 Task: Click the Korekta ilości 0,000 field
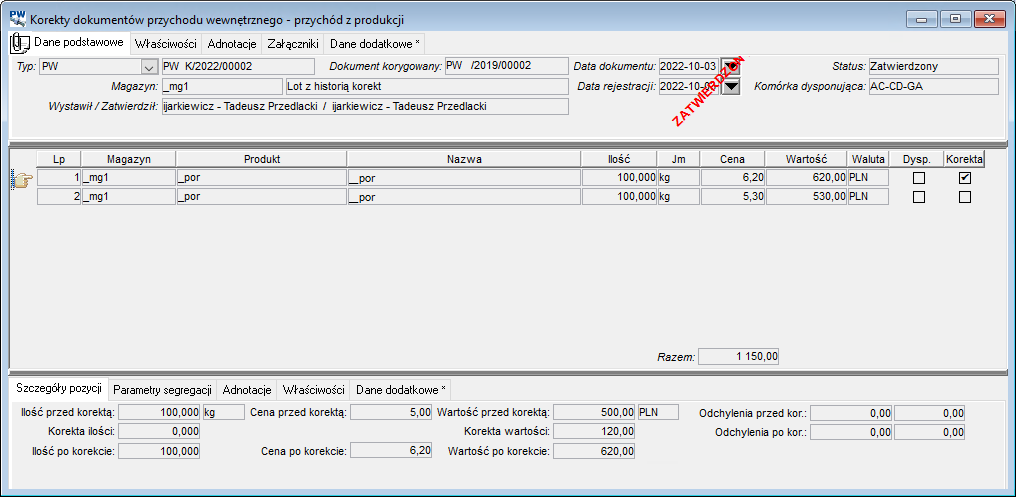point(159,432)
